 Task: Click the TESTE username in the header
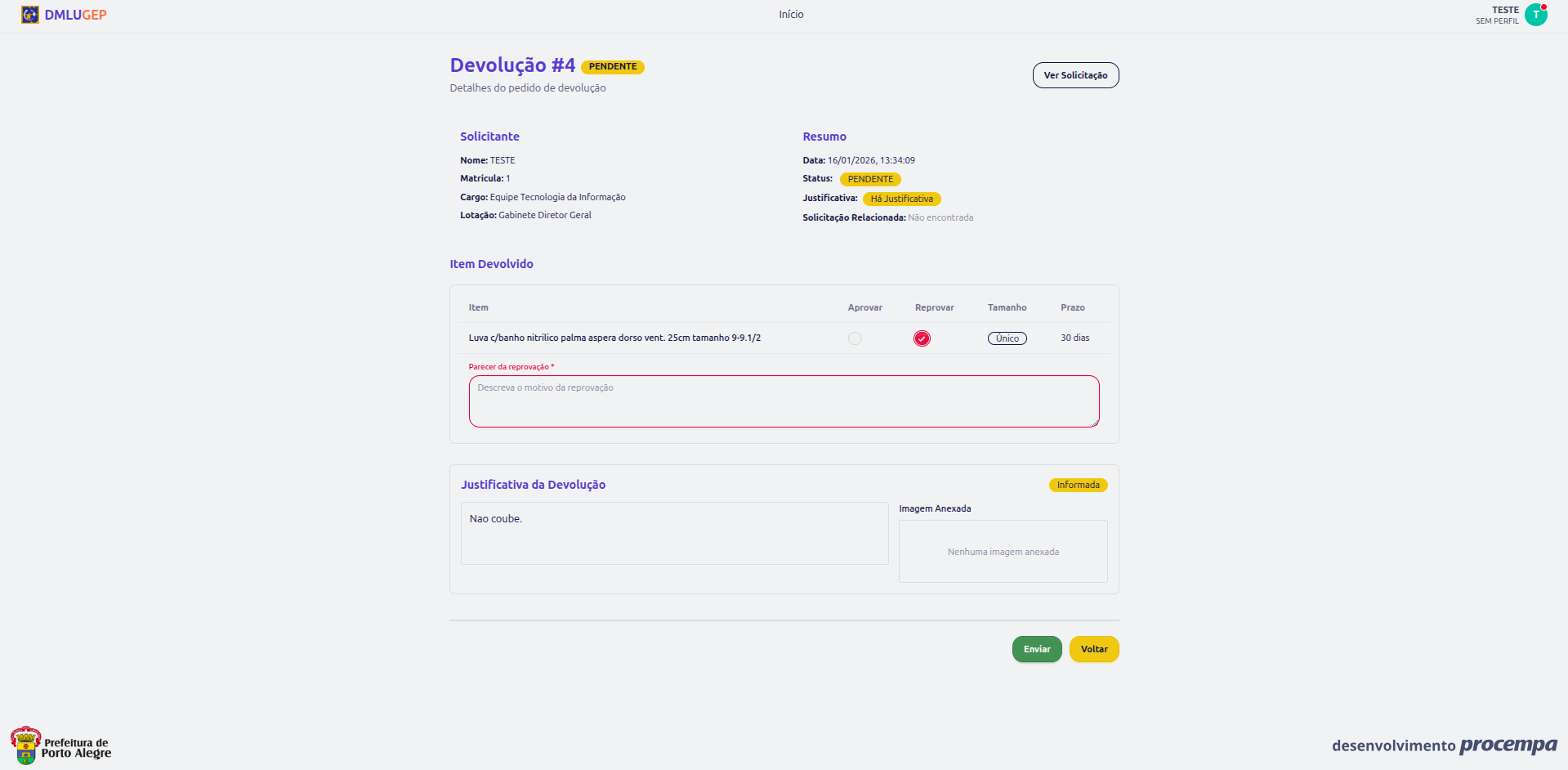point(1505,10)
